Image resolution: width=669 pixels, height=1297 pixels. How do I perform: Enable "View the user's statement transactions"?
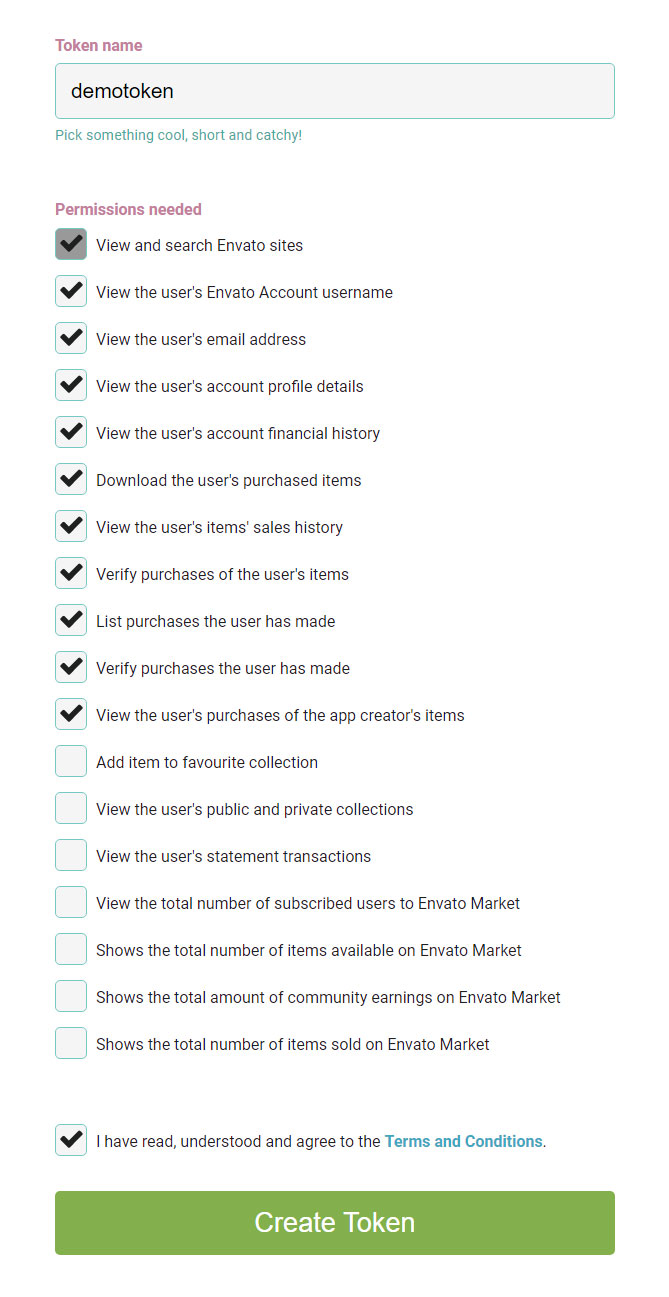coord(71,855)
